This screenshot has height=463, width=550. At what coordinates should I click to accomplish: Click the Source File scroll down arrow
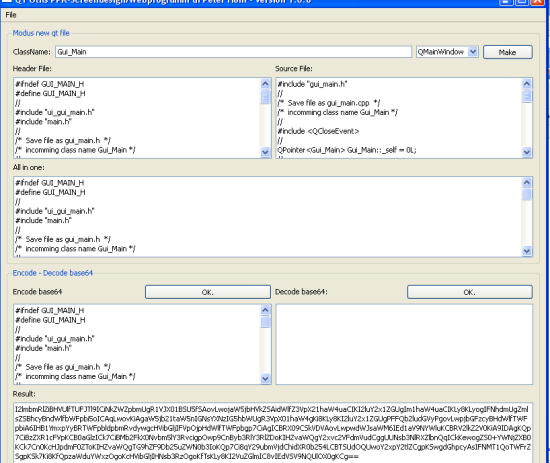click(x=526, y=152)
